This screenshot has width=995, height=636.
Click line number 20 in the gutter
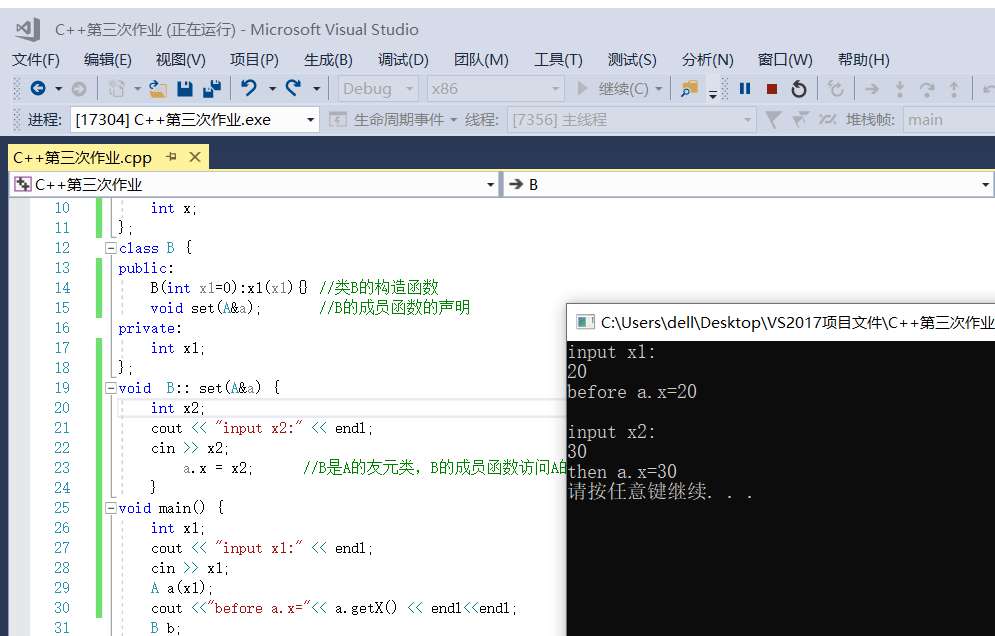[x=62, y=407]
